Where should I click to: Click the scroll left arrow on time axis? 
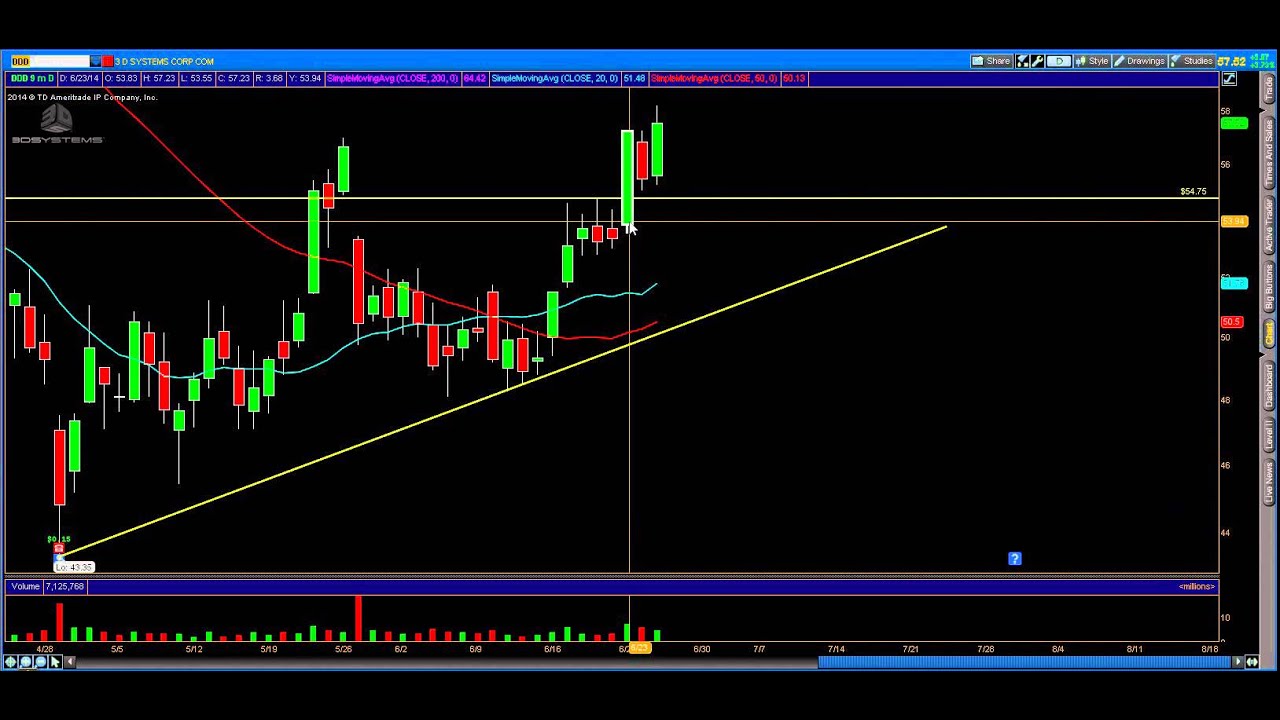70,662
